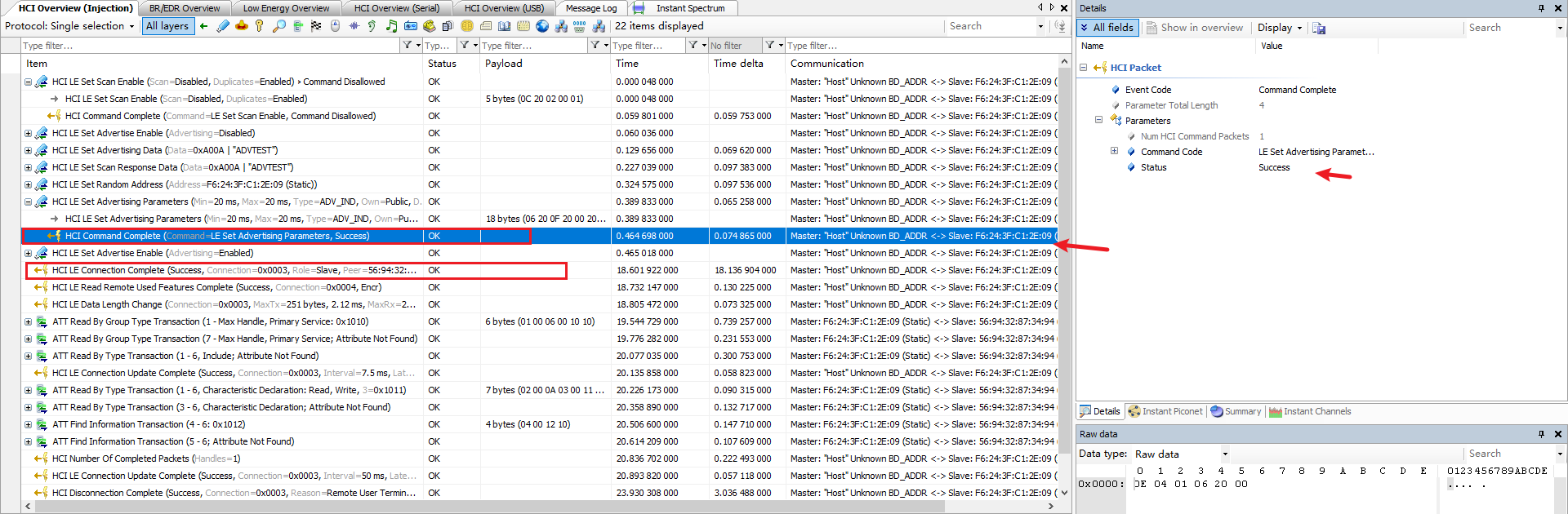Click the blue pencil toolbar icon
1568x514 pixels.
coord(223,26)
